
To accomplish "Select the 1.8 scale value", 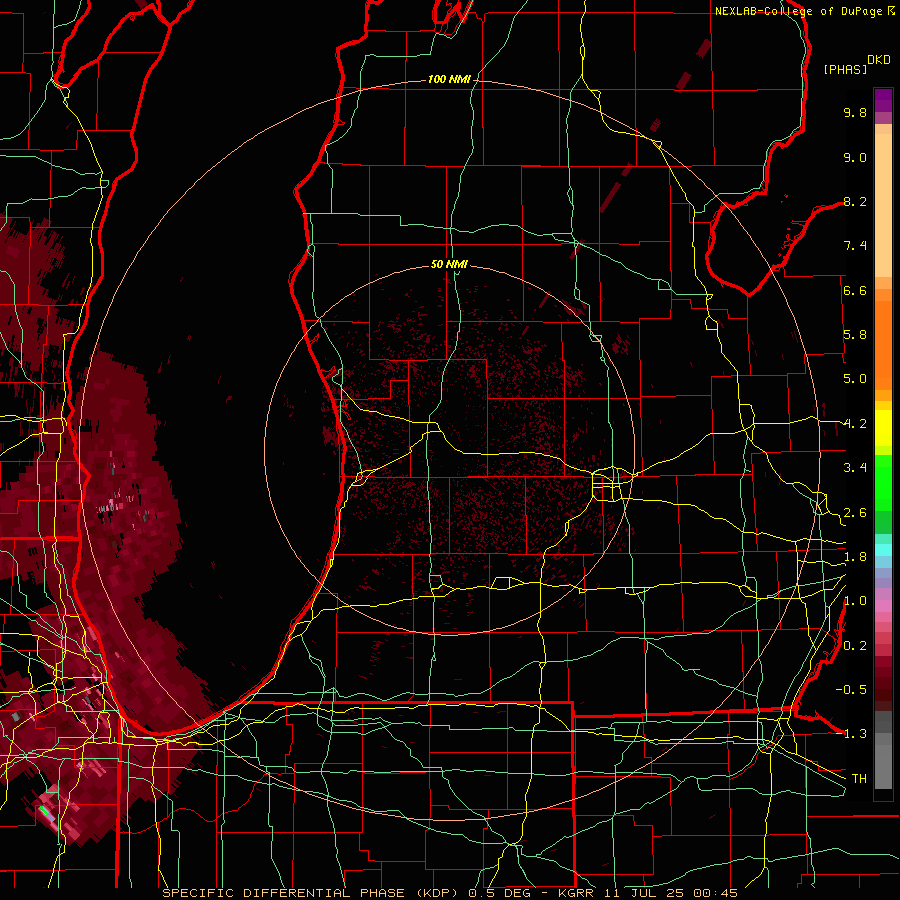I will [x=855, y=557].
